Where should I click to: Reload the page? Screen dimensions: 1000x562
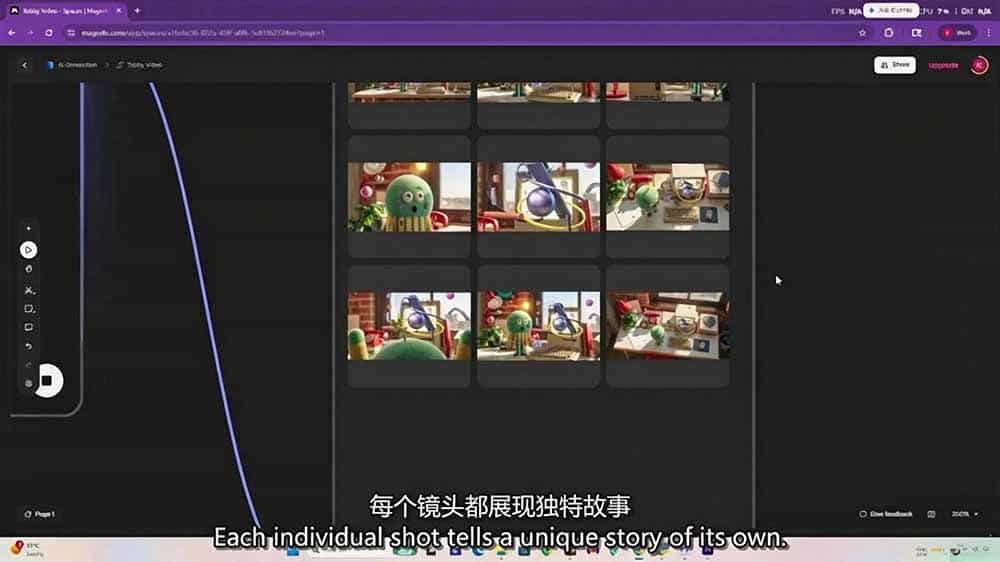49,33
